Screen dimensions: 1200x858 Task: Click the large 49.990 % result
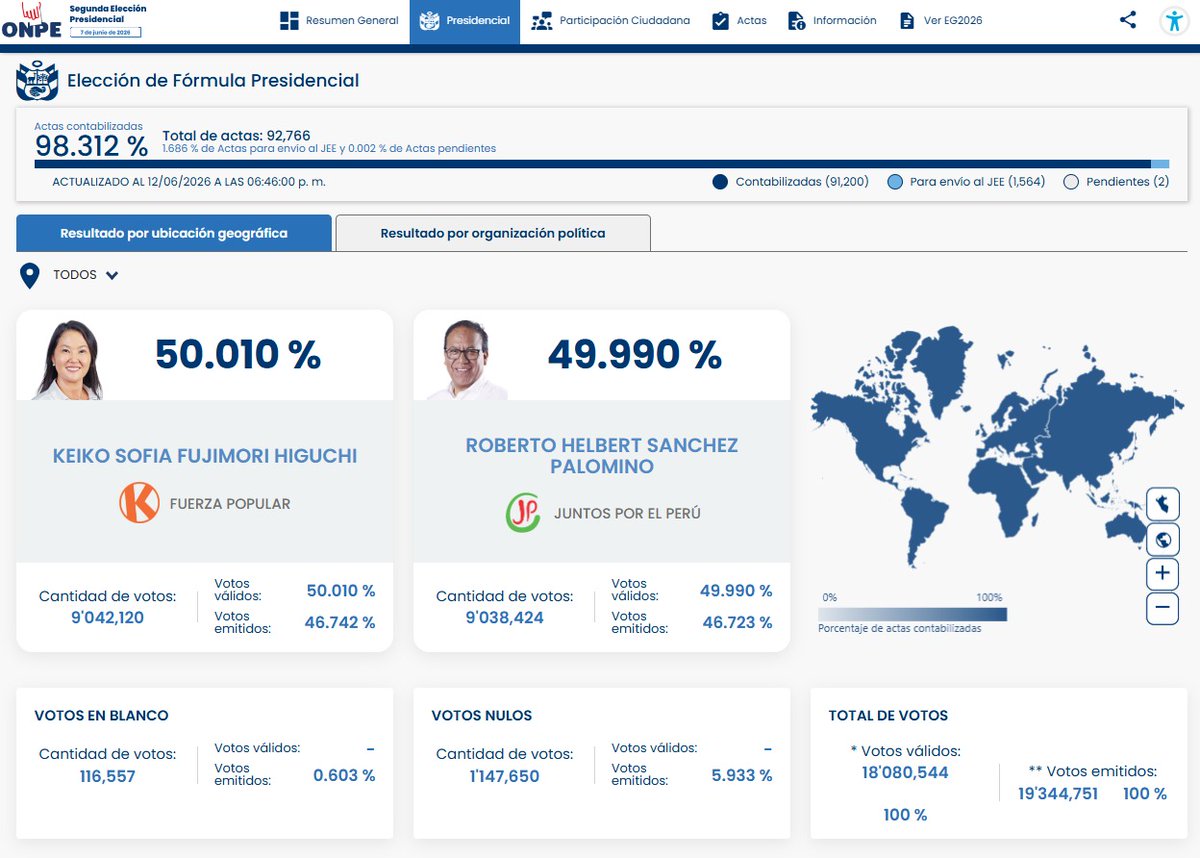tap(635, 354)
